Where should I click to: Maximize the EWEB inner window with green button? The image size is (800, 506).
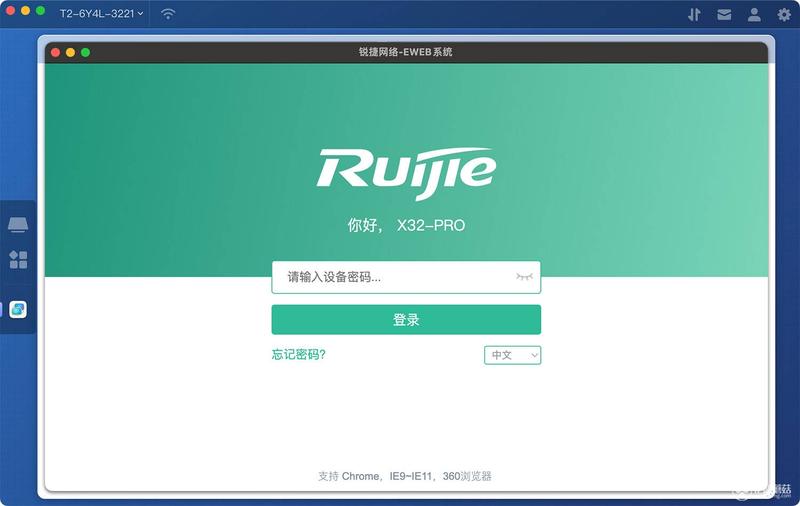click(85, 52)
